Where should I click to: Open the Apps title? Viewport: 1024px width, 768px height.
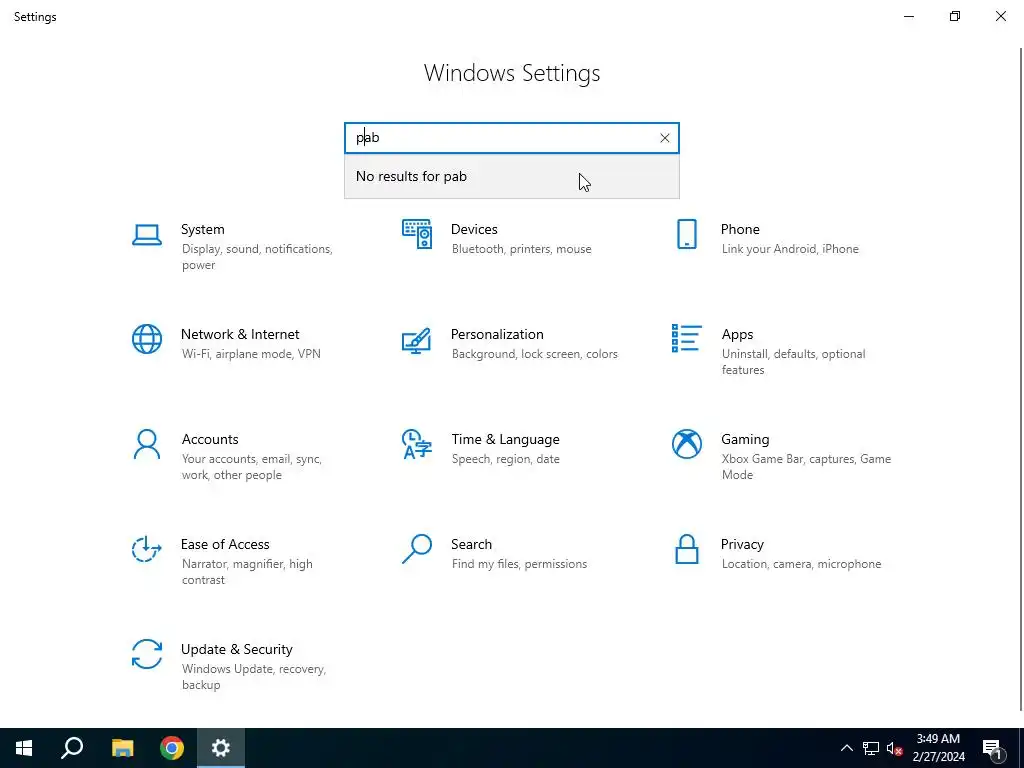[737, 334]
